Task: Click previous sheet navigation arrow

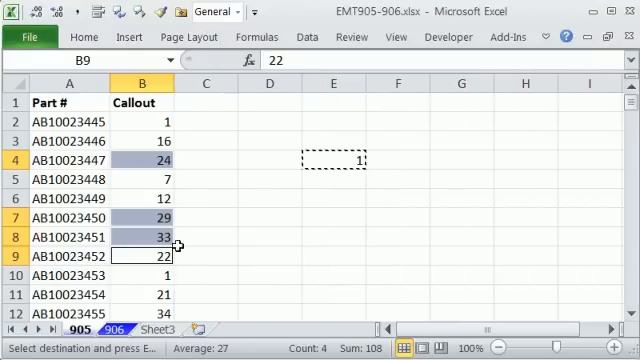Action: pos(25,329)
